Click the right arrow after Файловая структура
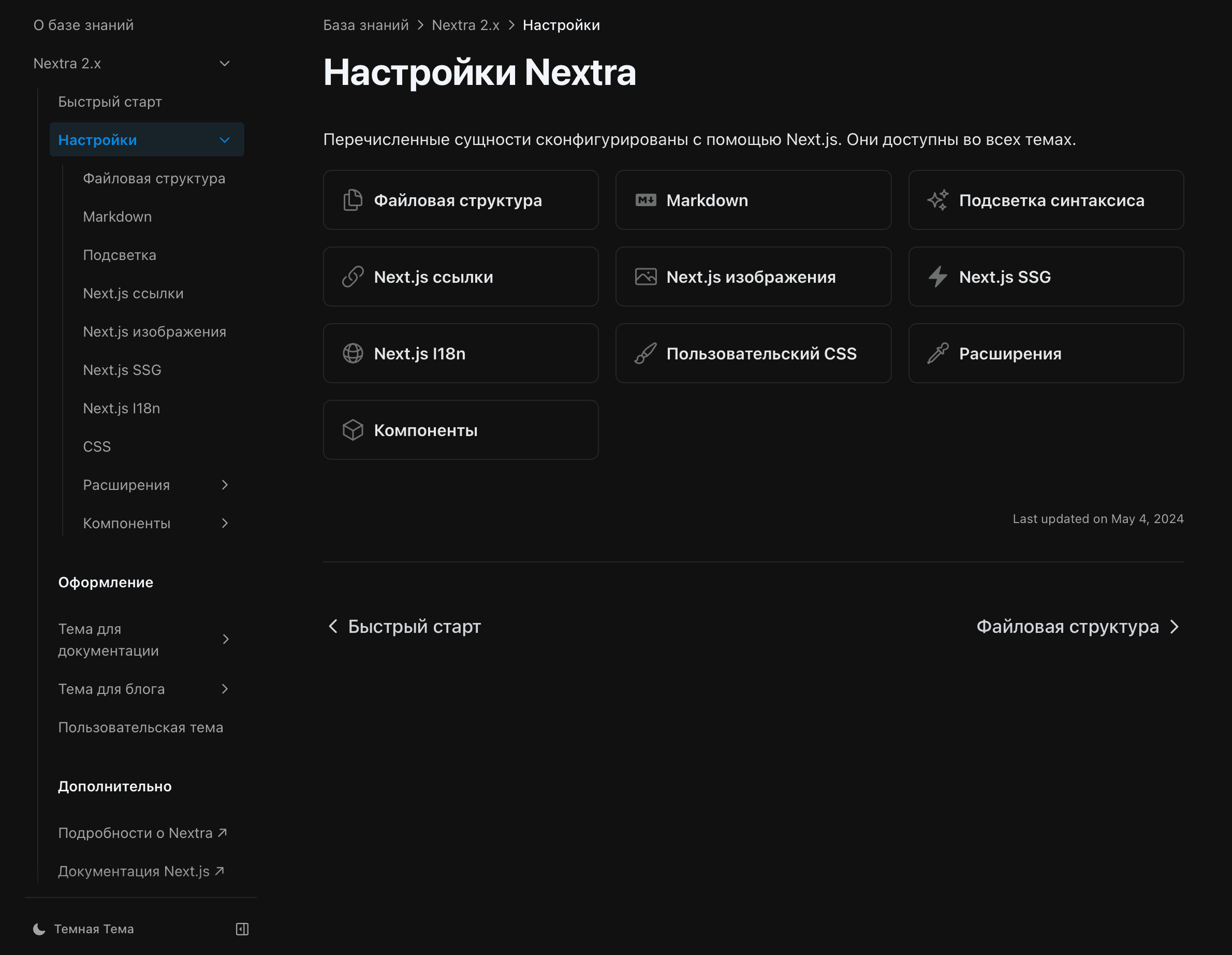Image resolution: width=1232 pixels, height=955 pixels. tap(1175, 627)
